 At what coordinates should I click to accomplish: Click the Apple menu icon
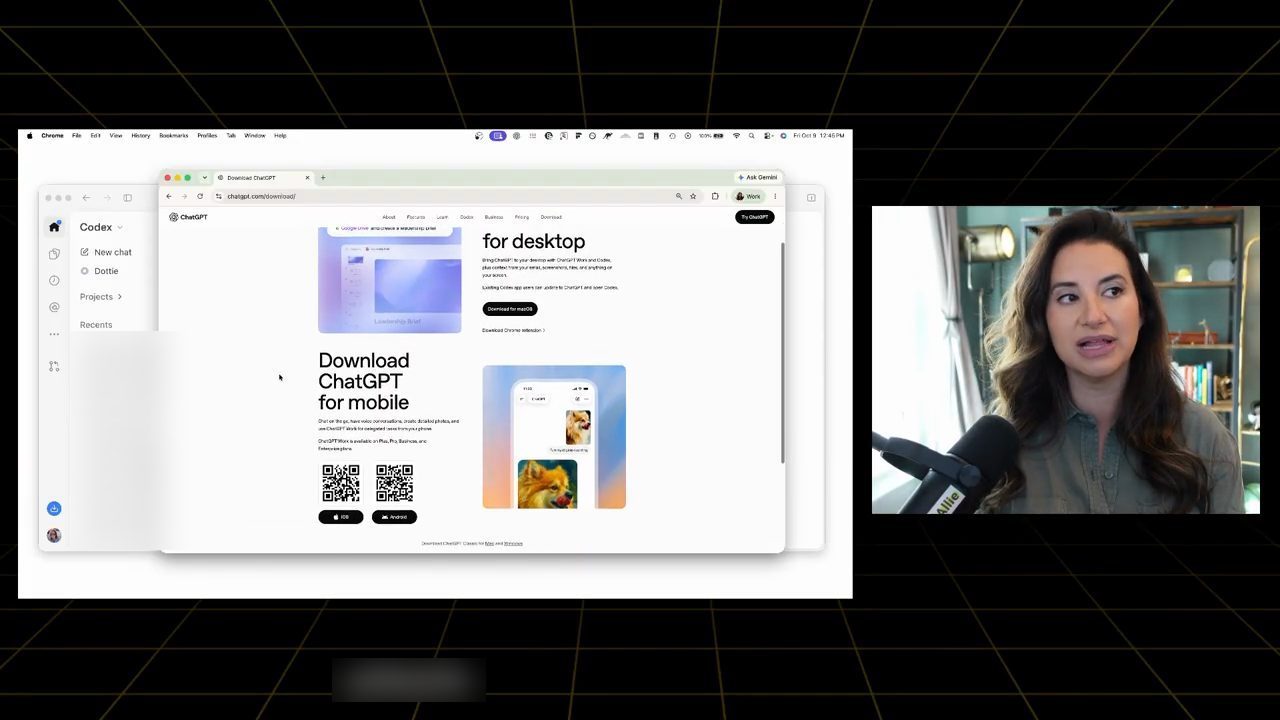coord(30,136)
